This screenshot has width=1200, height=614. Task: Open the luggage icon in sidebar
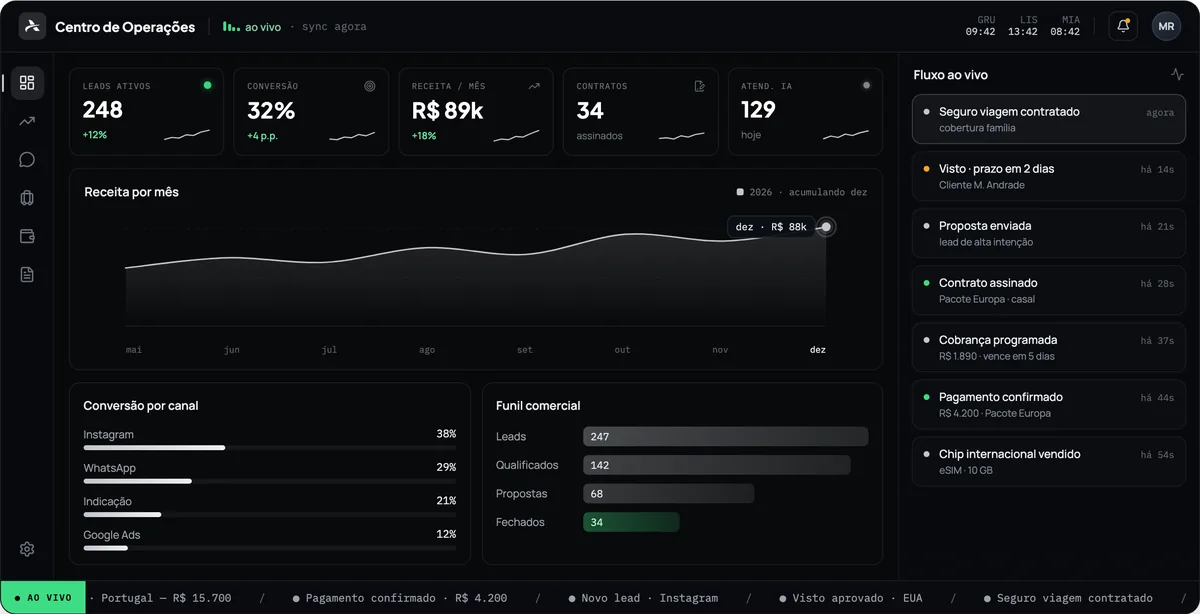pyautogui.click(x=27, y=198)
